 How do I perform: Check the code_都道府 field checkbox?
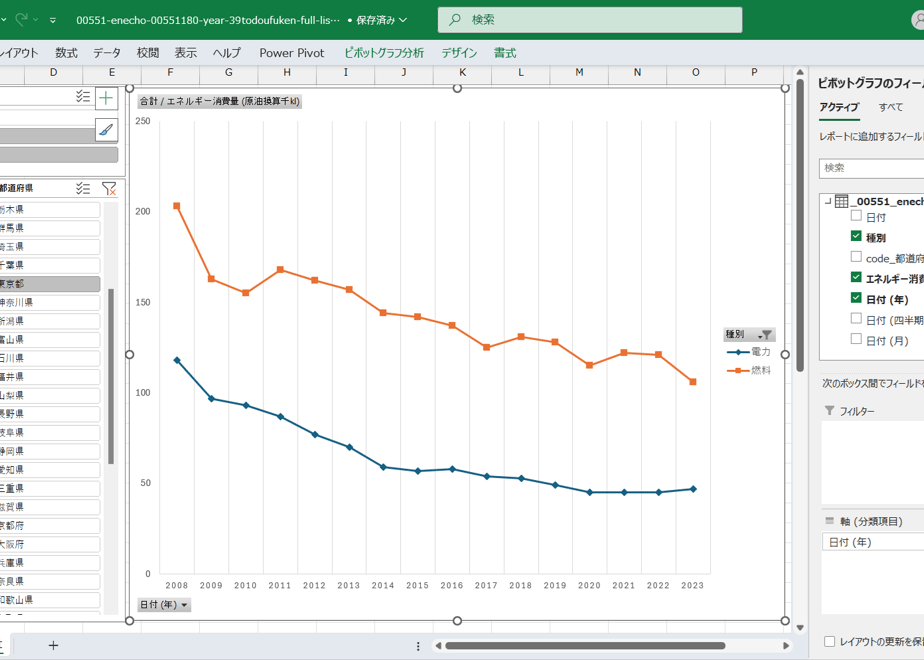(856, 257)
